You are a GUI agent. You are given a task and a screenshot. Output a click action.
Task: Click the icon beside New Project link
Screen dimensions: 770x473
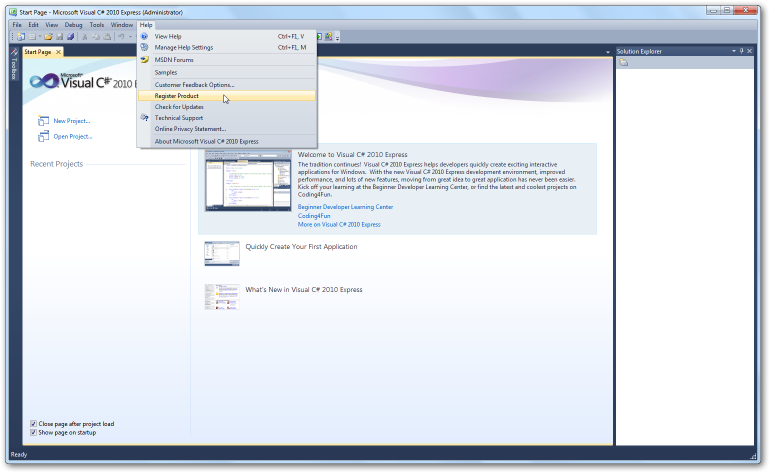43,121
